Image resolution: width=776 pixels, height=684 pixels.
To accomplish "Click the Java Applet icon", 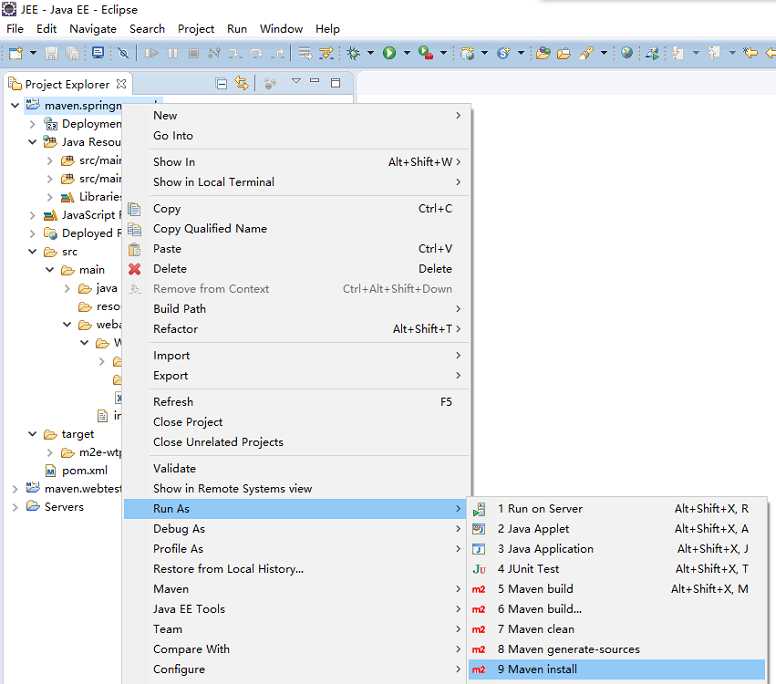I will click(x=479, y=529).
